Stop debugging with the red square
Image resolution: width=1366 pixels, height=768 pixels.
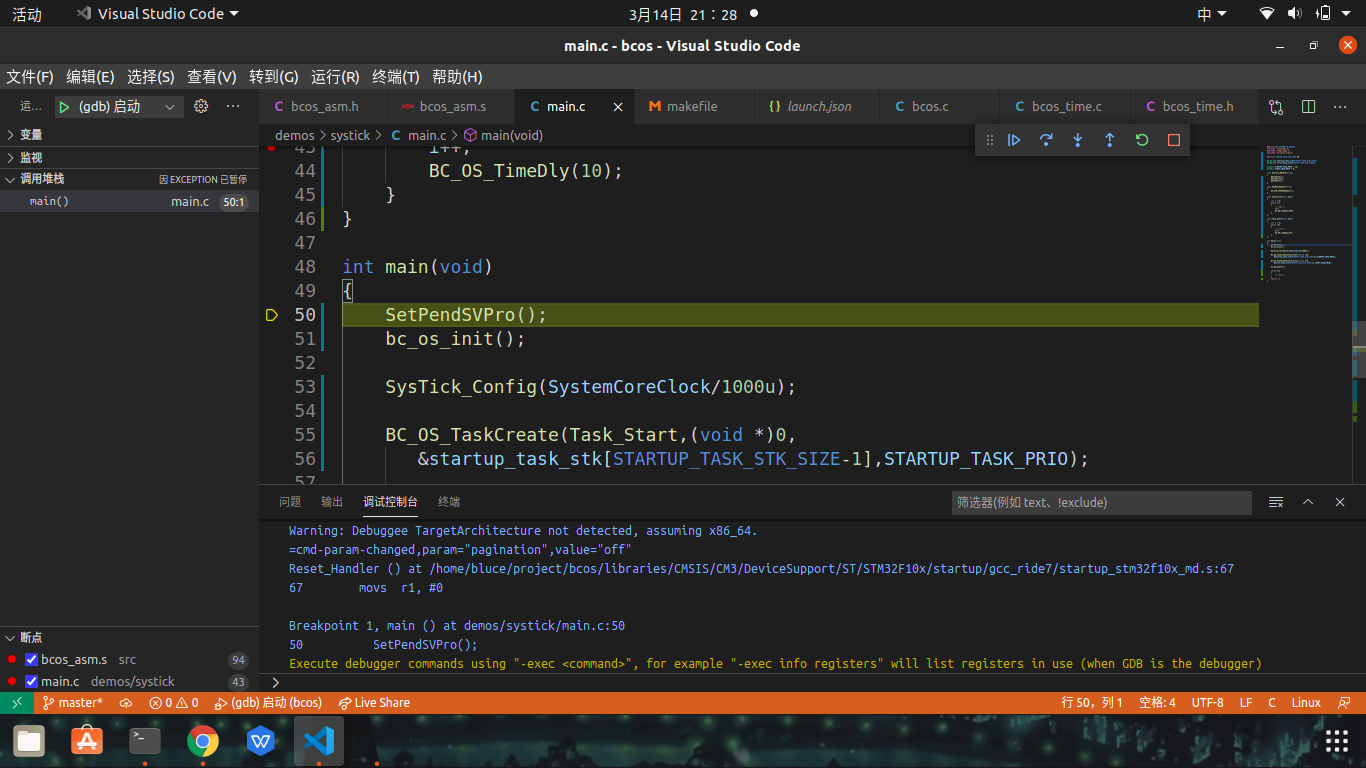(1174, 141)
